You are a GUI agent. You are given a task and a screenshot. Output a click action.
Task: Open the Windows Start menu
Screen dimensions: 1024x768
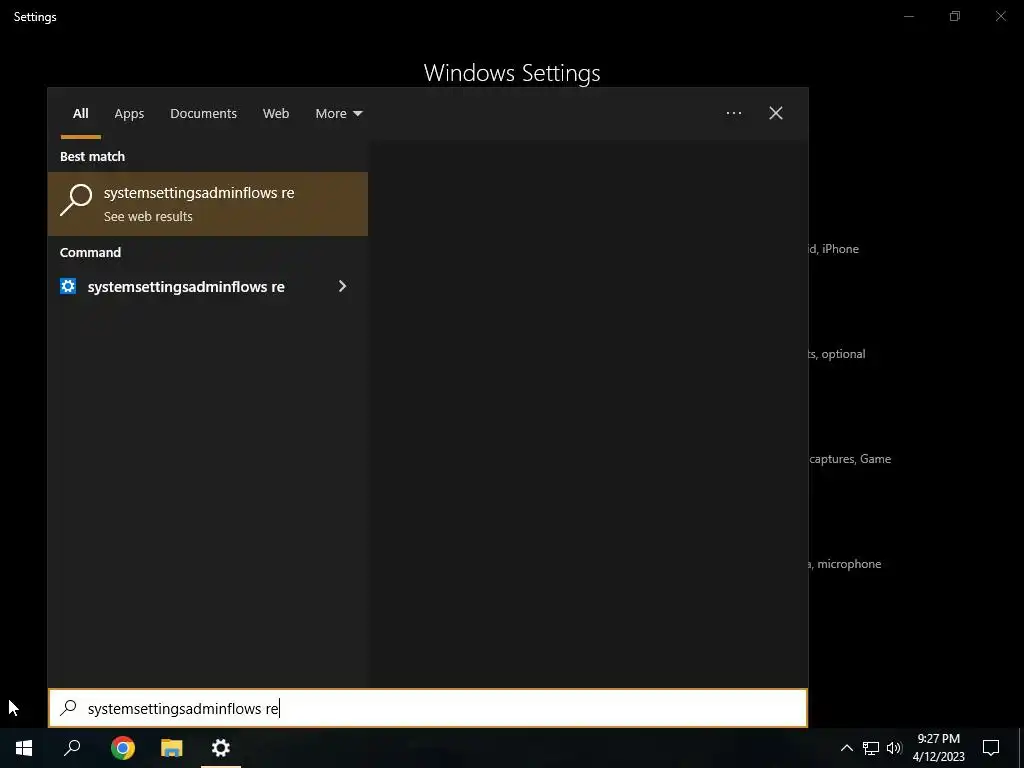[24, 748]
